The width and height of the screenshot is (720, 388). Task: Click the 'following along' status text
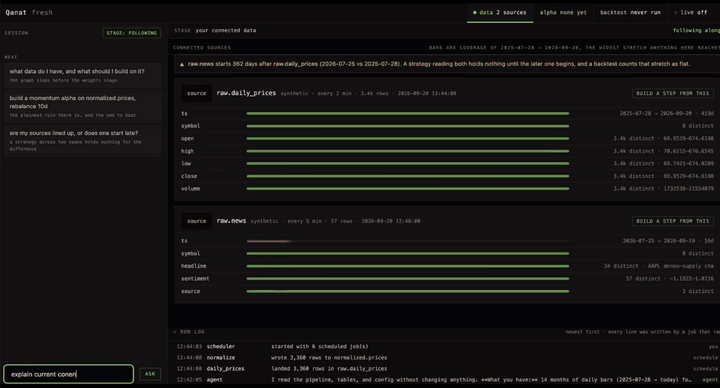696,30
